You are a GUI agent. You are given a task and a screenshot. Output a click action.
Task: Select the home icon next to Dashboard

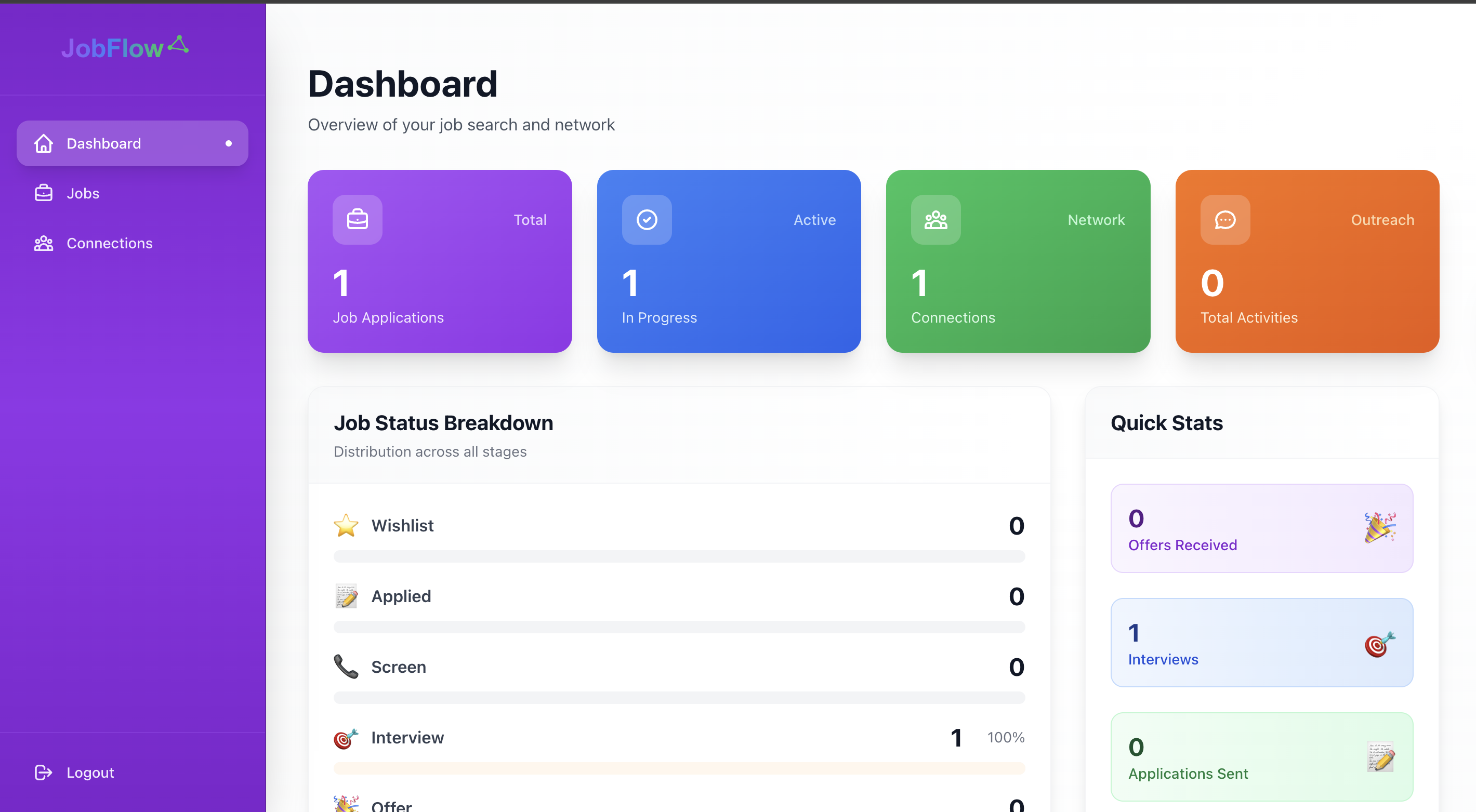coord(44,143)
